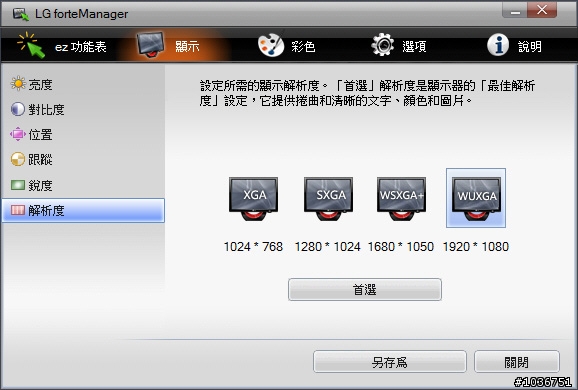Screen dimensions: 578x390
Task: Click the yellow tracking circle icon
Action: click(x=17, y=159)
